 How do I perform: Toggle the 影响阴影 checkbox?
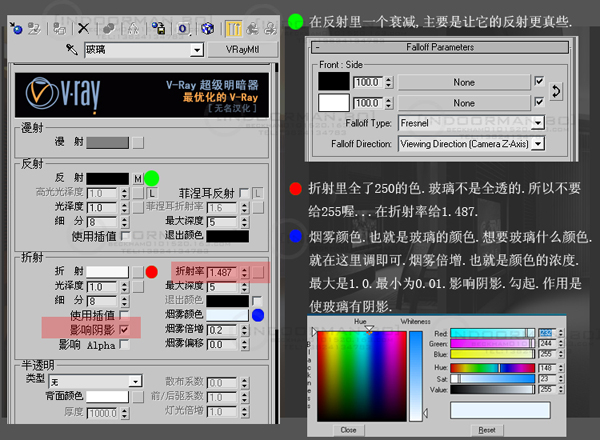click(x=124, y=329)
